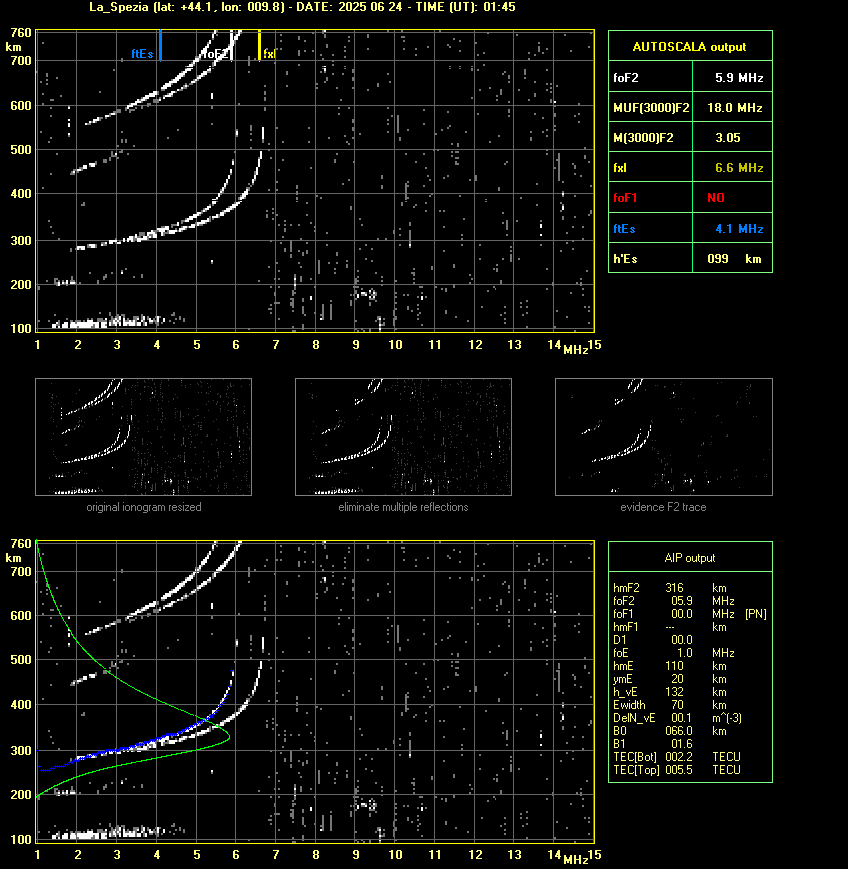Viewport: 848px width, 869px height.
Task: Click the 'original ionogram resized' thumbnail
Action: coord(144,437)
